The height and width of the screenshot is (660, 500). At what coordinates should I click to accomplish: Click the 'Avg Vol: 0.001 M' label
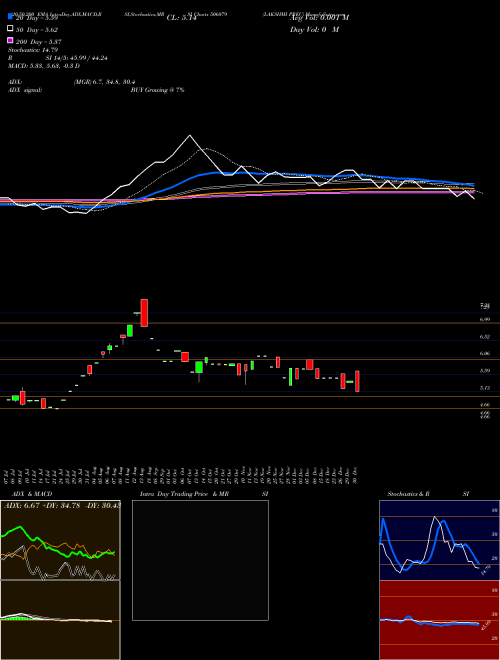click(319, 18)
